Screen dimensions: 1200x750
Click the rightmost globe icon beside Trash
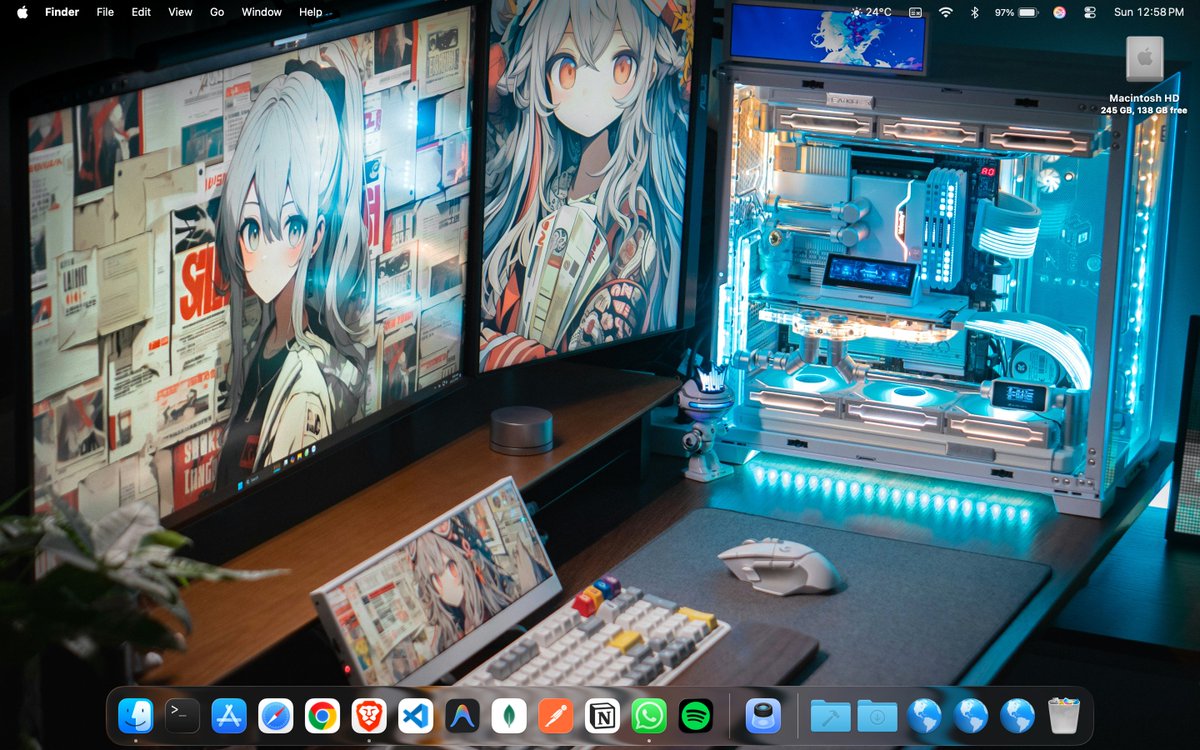point(1018,715)
